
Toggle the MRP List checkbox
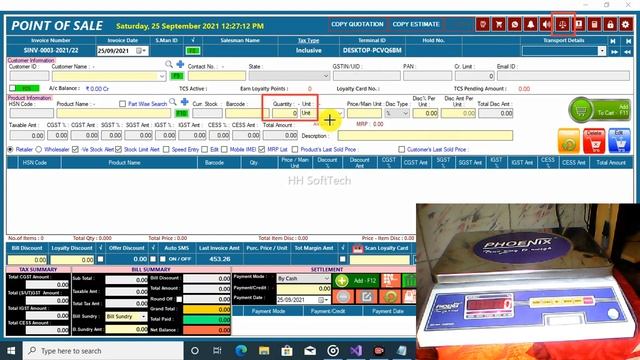[262, 149]
